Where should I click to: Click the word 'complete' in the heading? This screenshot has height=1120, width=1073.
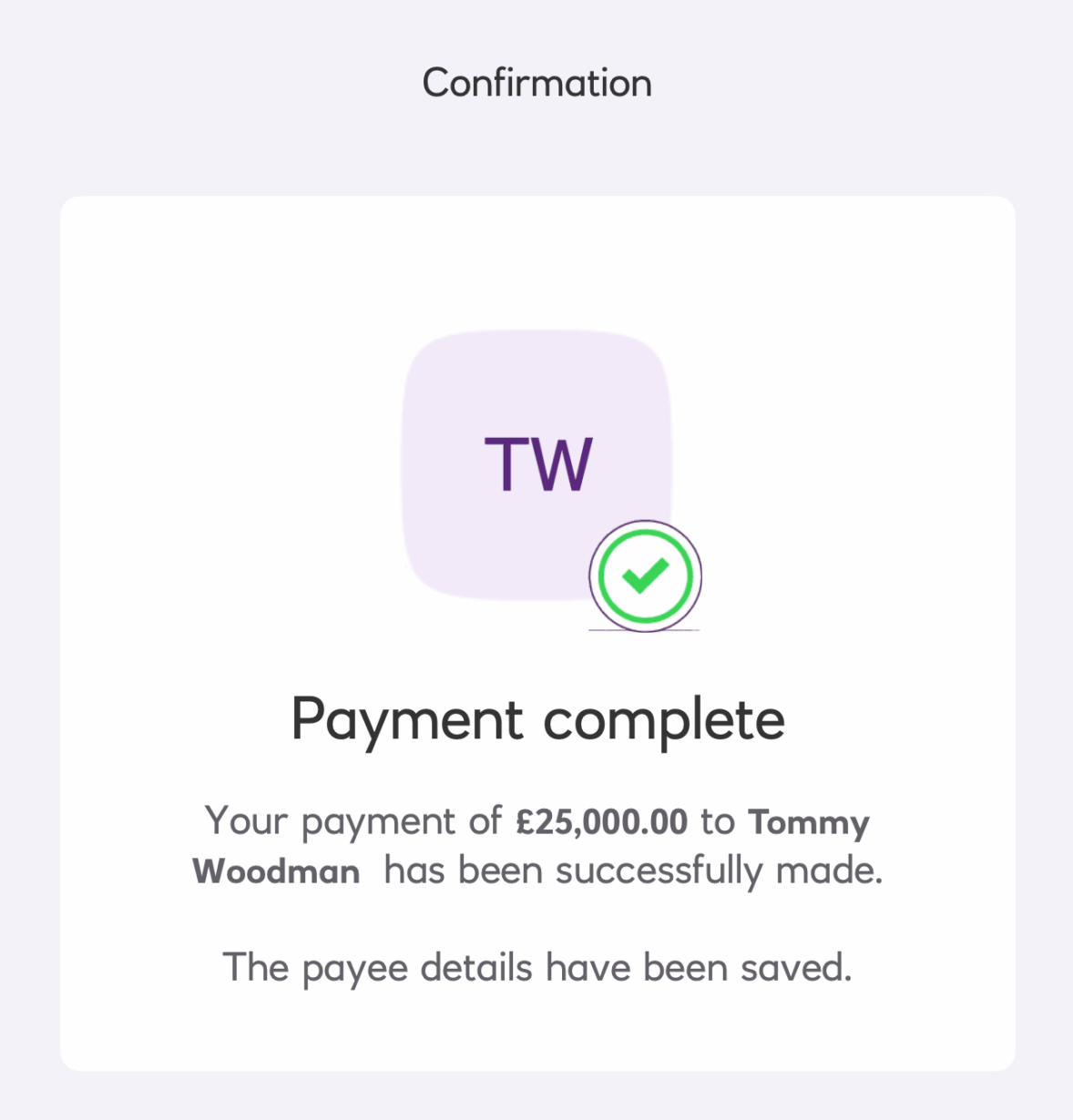tap(663, 719)
